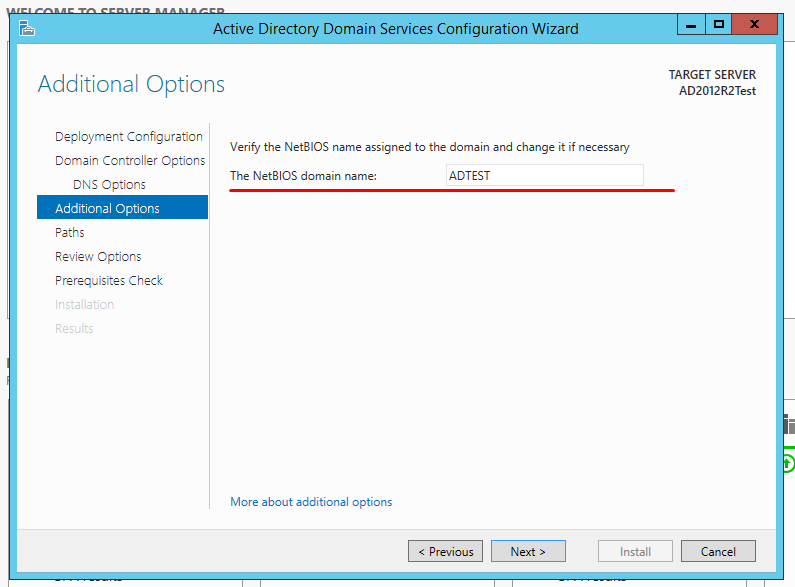
Task: Click the NetBIOS domain name field
Action: tap(545, 175)
